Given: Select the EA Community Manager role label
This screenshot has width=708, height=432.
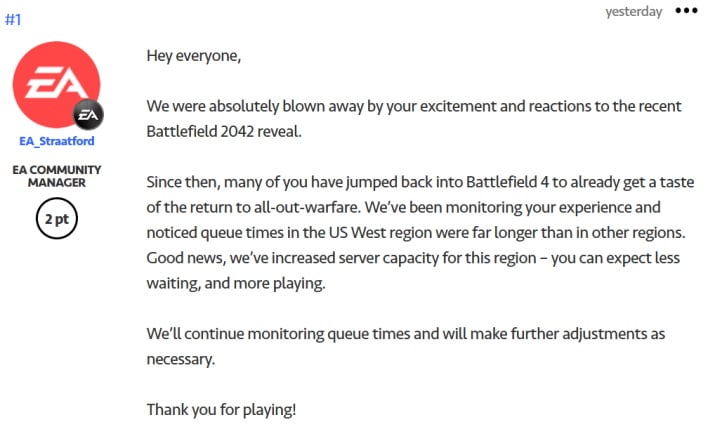Looking at the screenshot, I should tap(57, 176).
